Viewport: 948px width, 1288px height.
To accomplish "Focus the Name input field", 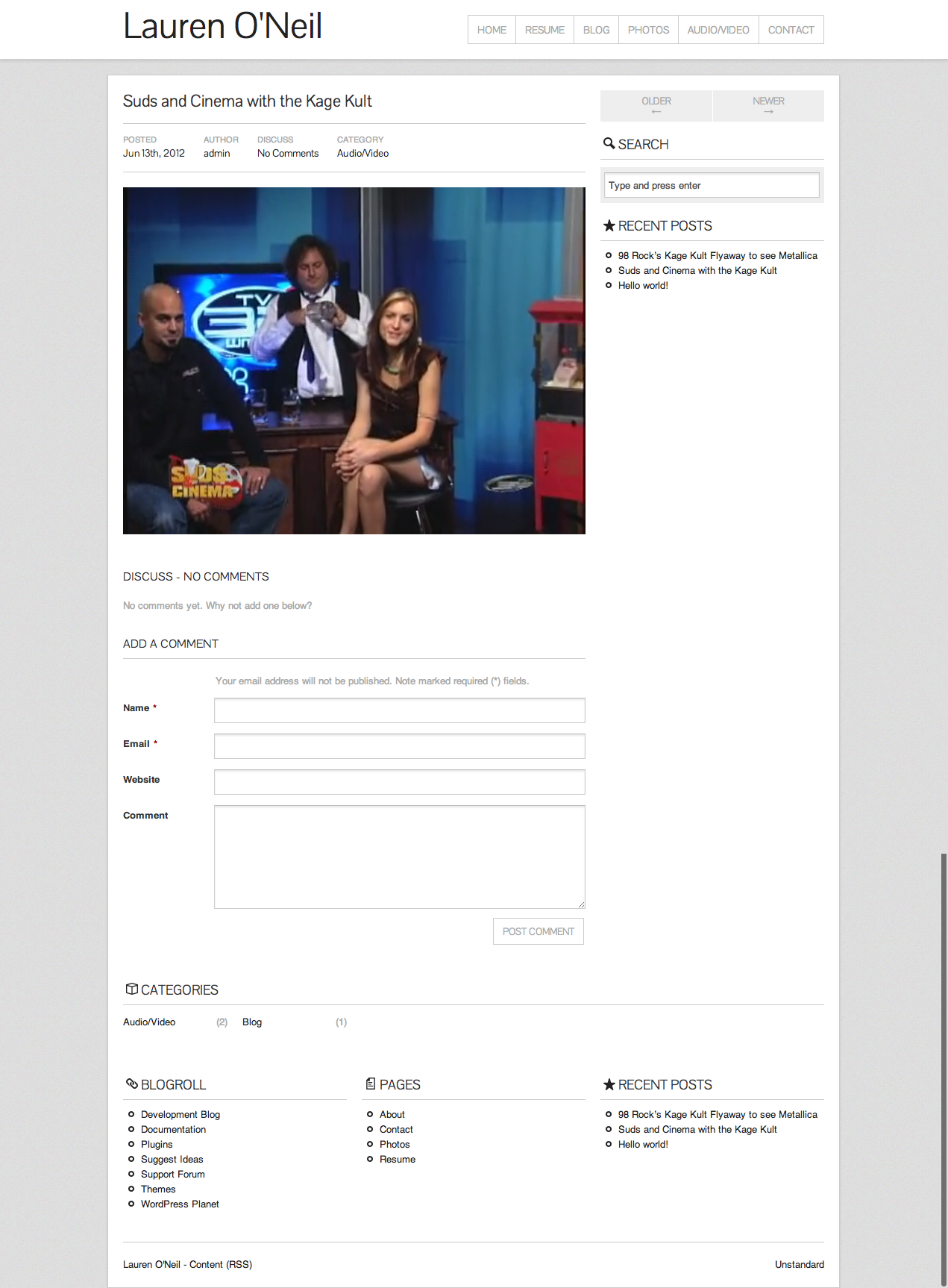I will point(399,710).
